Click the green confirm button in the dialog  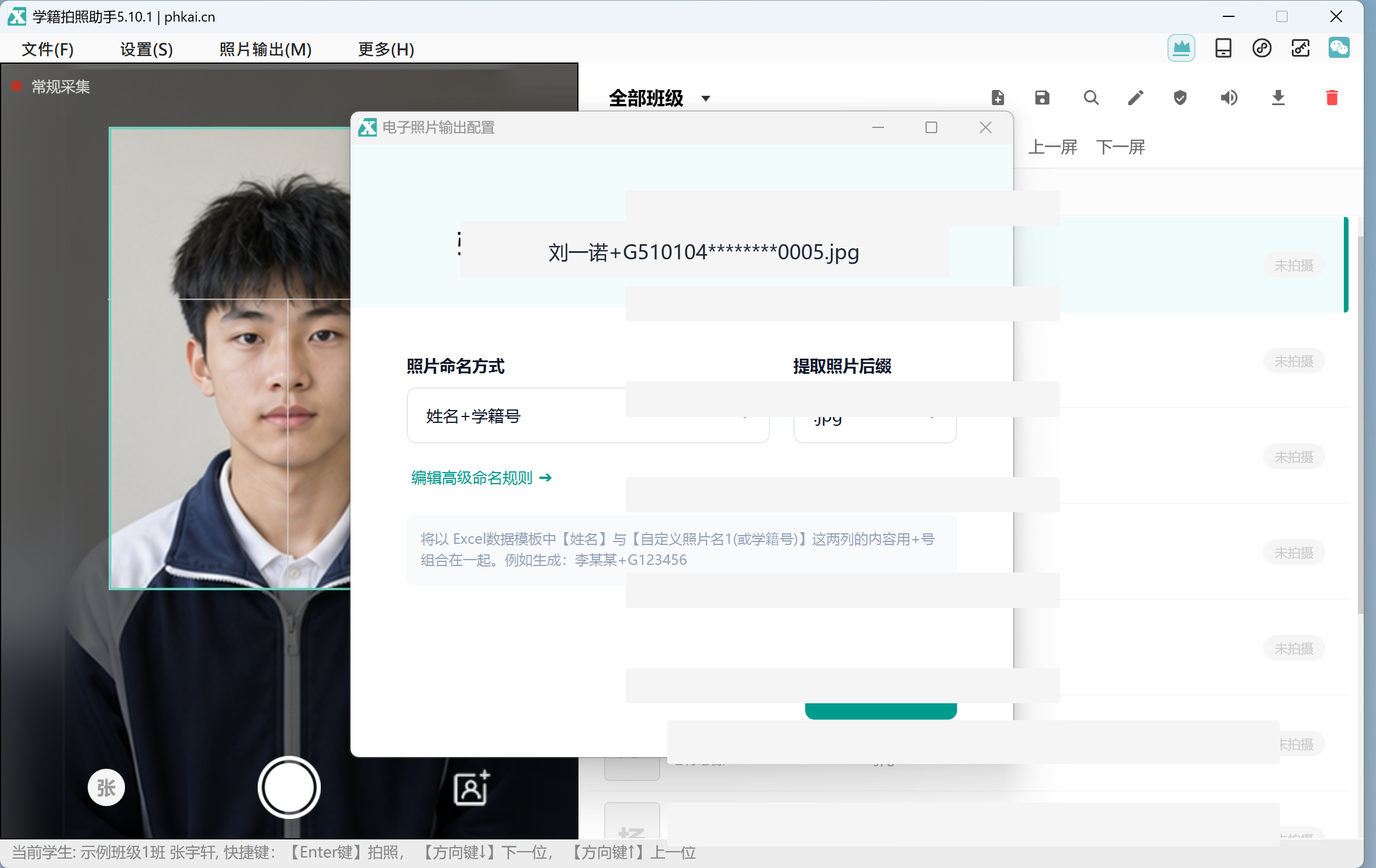[881, 711]
